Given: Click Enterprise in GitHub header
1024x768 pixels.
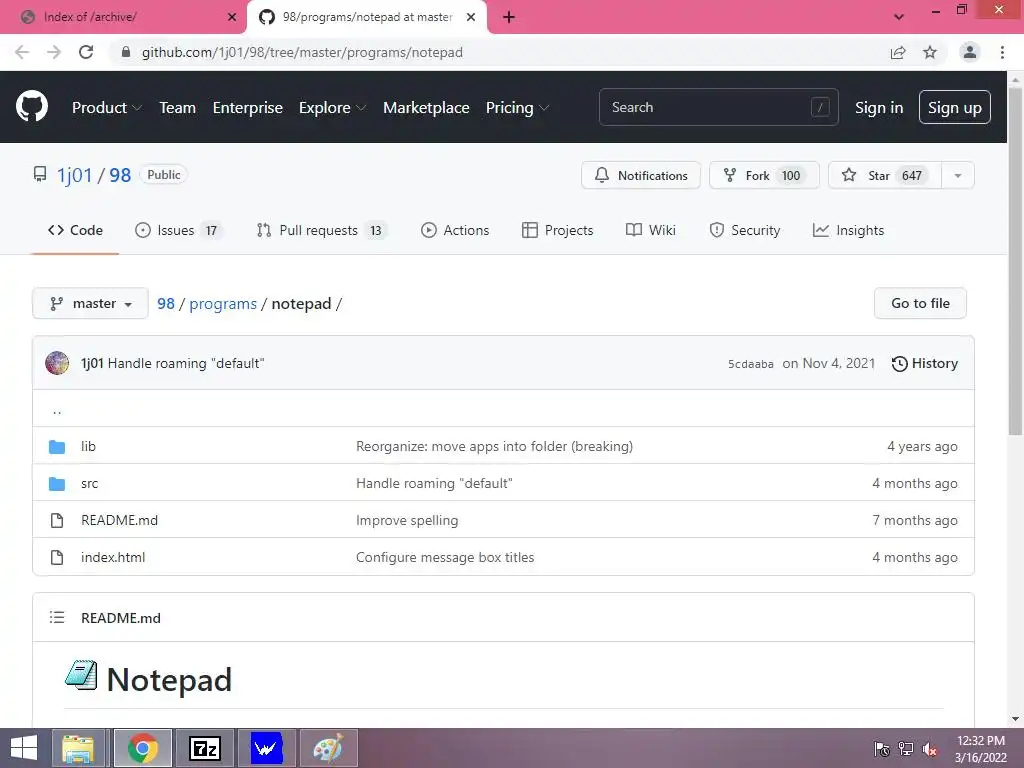Looking at the screenshot, I should coord(248,108).
